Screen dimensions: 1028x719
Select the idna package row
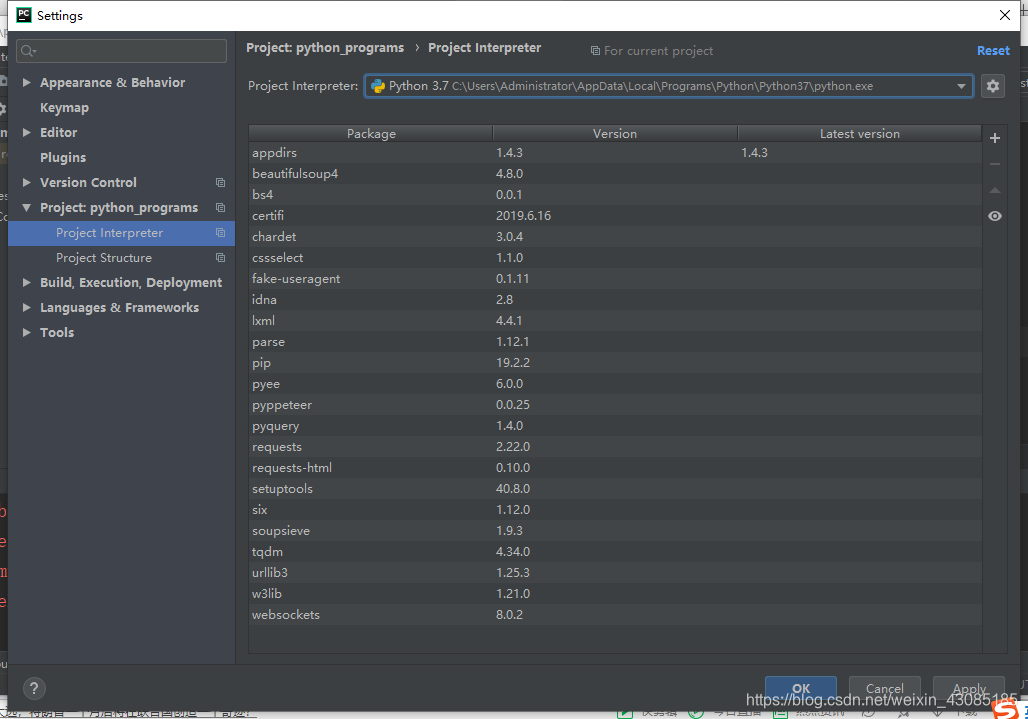pos(615,300)
